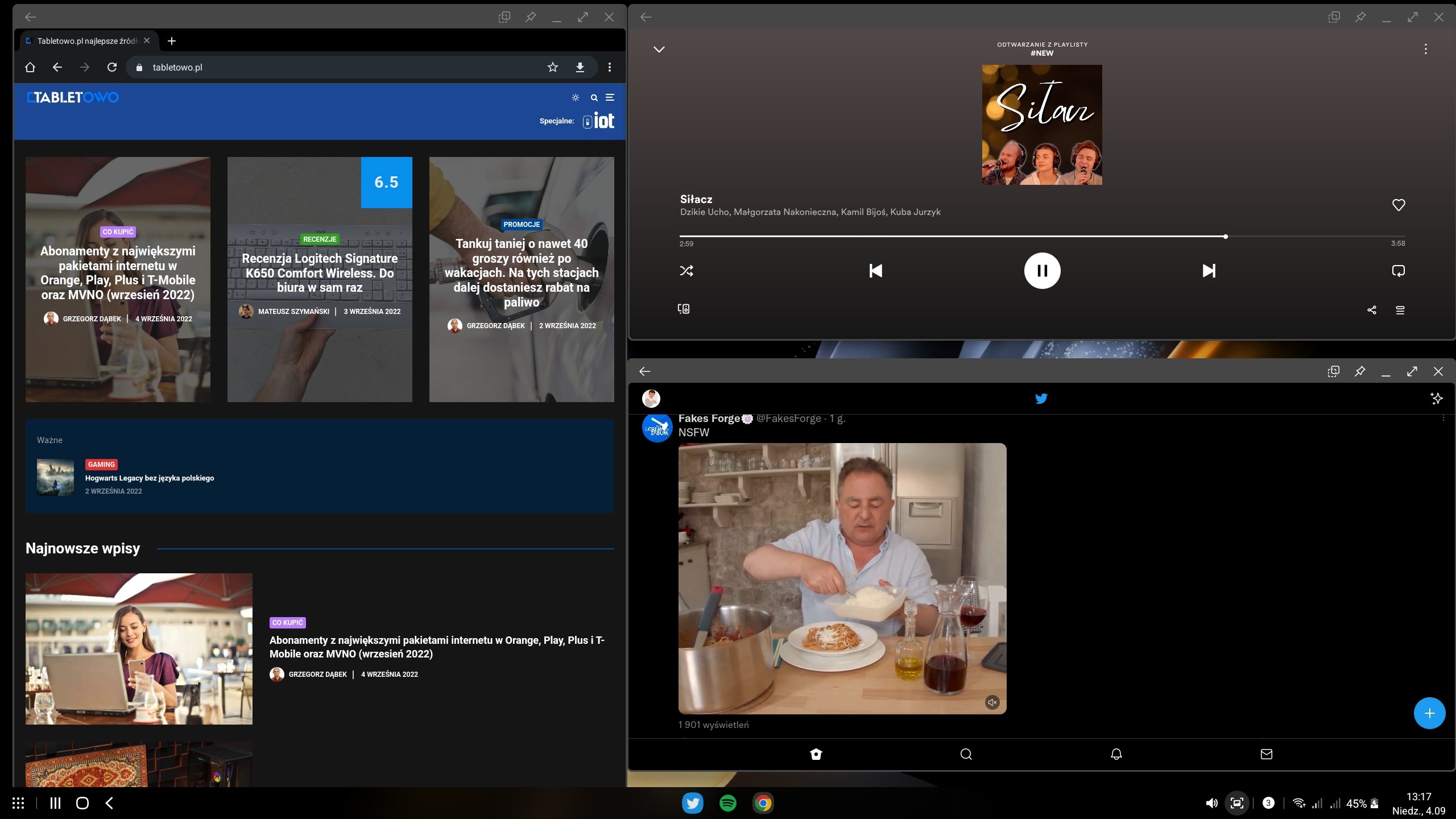Open Hogwarts Legacy article
This screenshot has width=1456, height=819.
150,478
